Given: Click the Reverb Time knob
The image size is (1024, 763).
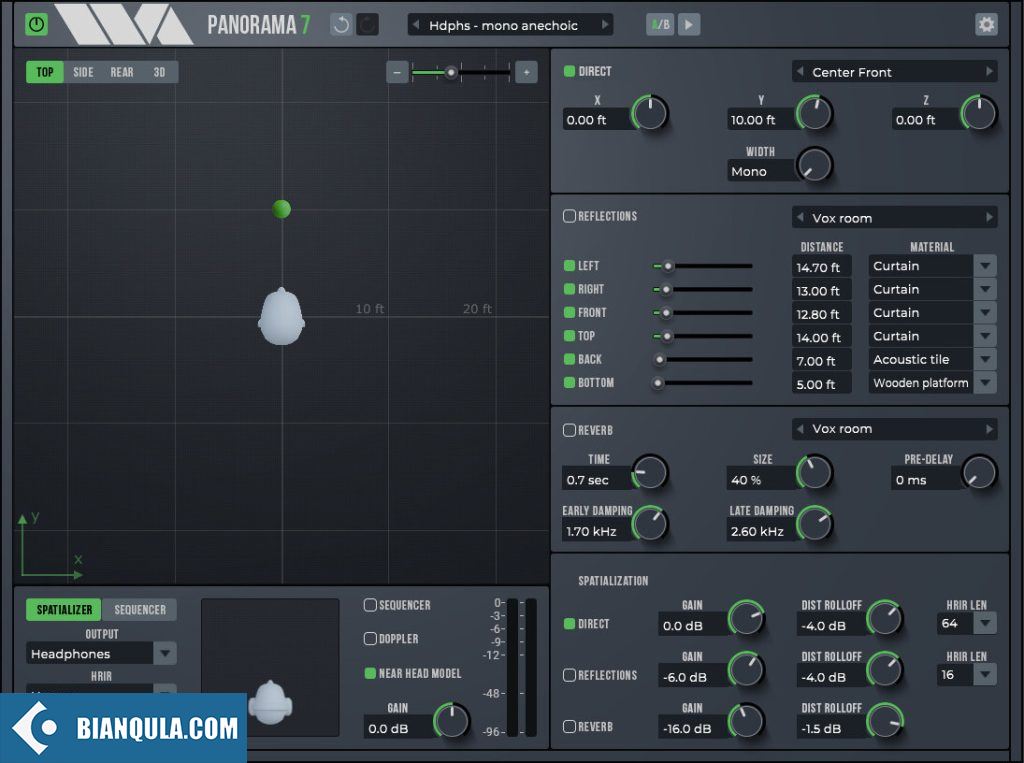Looking at the screenshot, I should 650,472.
